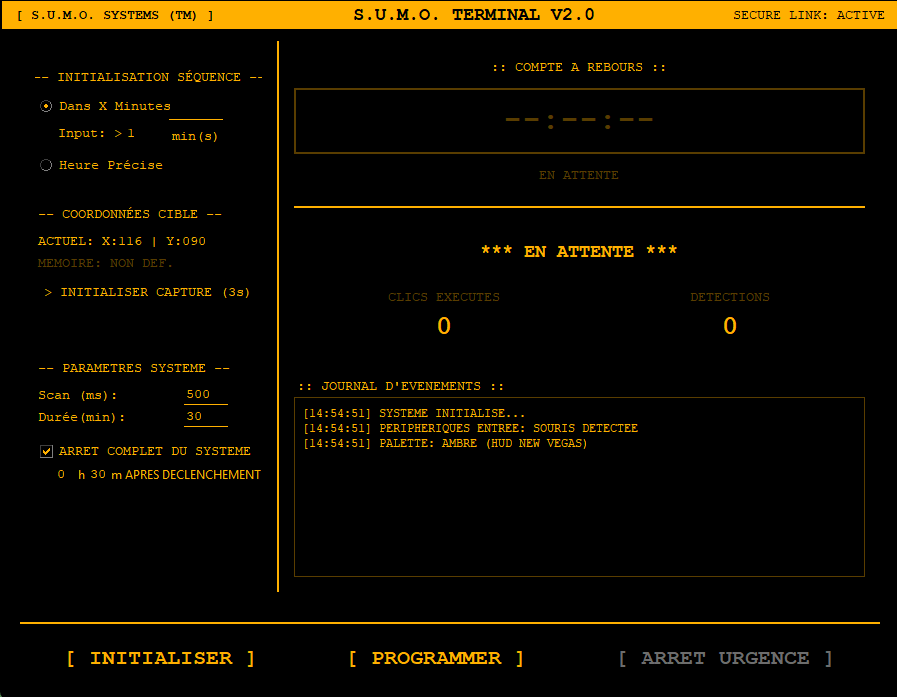Click the [ ARRET URGENCE ] button
This screenshot has height=697, width=897.
point(725,658)
